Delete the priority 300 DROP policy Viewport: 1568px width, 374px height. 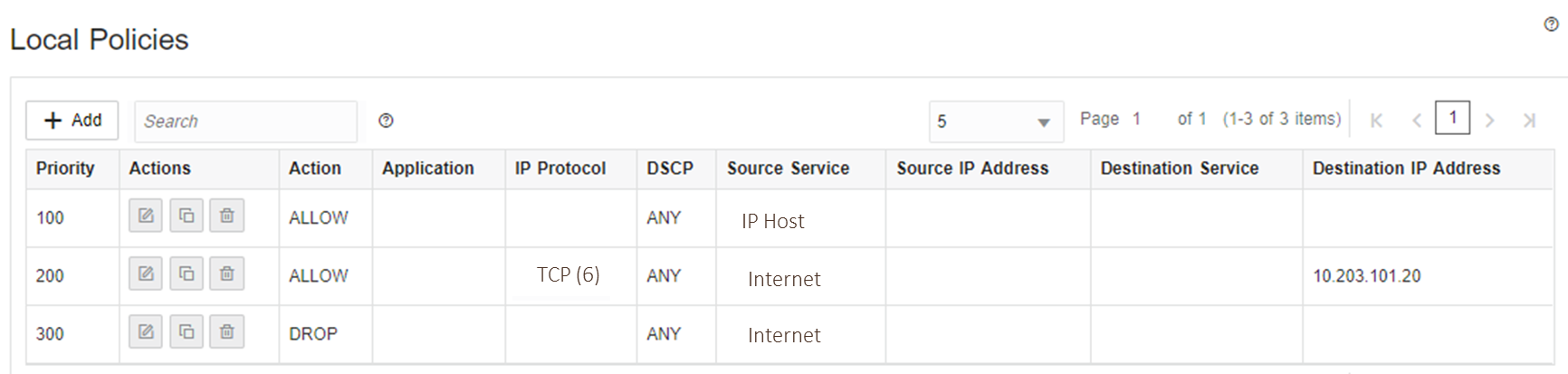click(x=227, y=332)
